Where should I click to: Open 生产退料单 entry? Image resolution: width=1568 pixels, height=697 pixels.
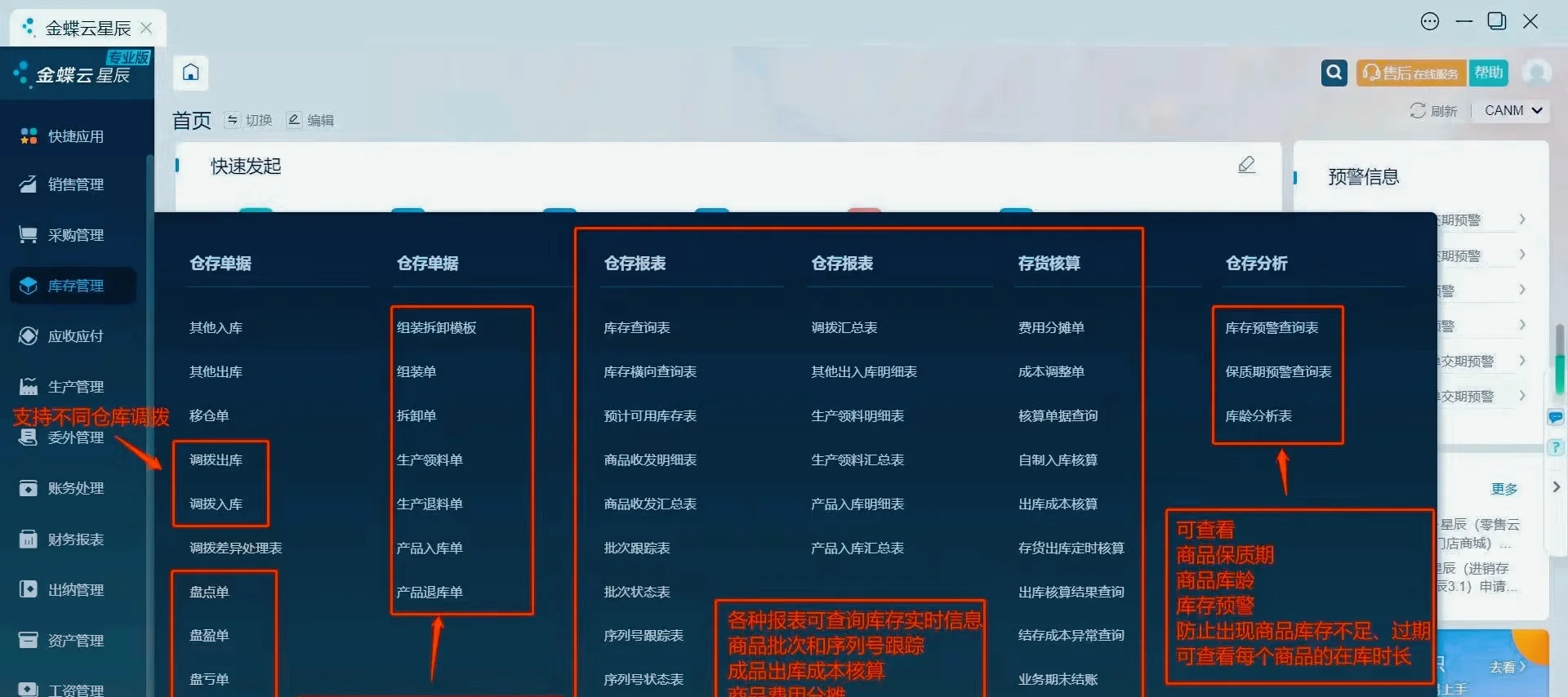(x=430, y=504)
